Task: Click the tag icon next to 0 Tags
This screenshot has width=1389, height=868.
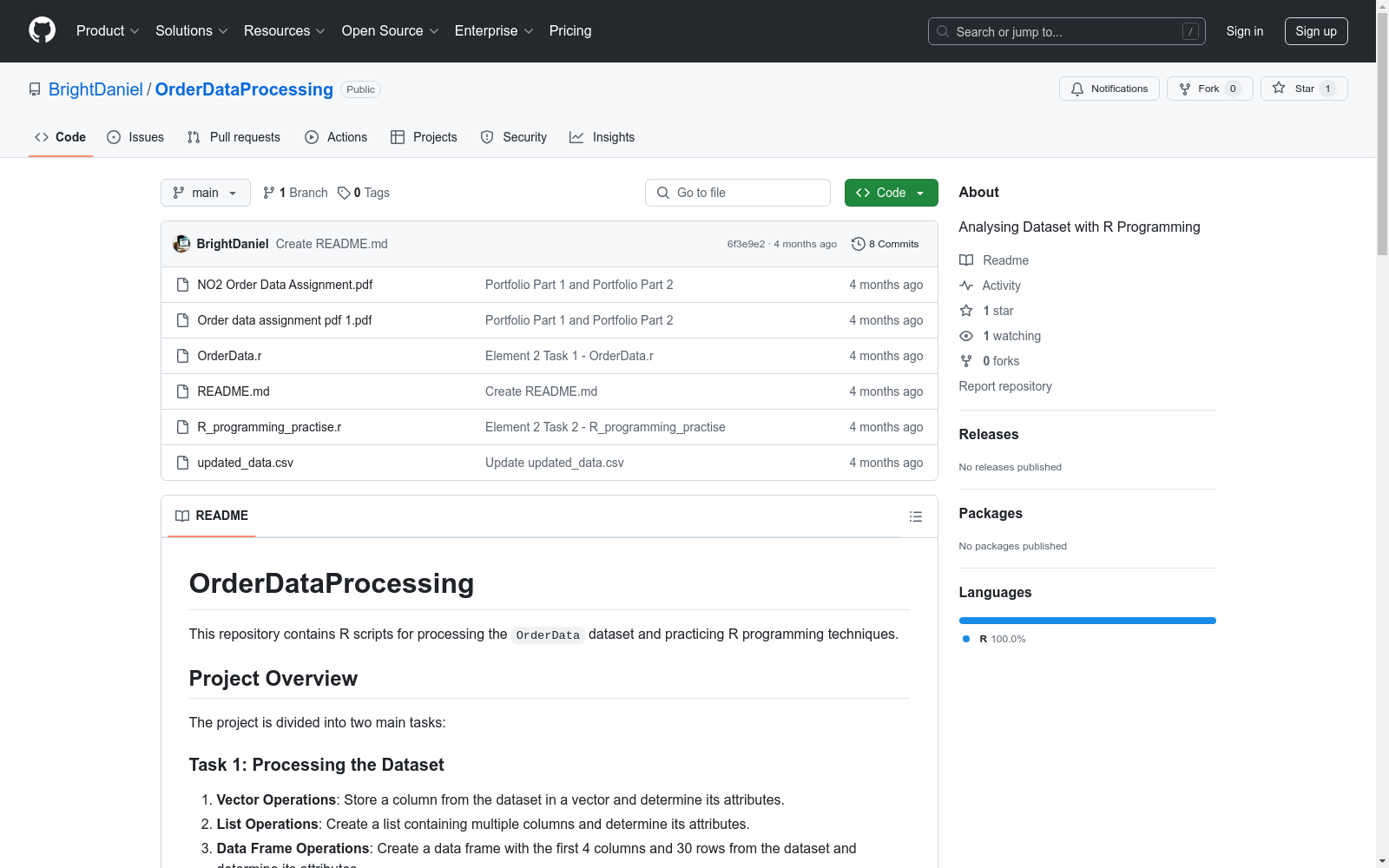Action: click(344, 193)
